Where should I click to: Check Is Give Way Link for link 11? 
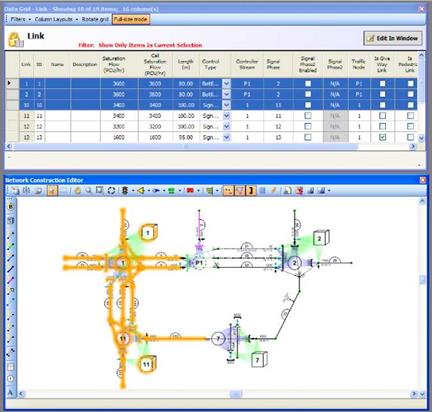pyautogui.click(x=382, y=116)
